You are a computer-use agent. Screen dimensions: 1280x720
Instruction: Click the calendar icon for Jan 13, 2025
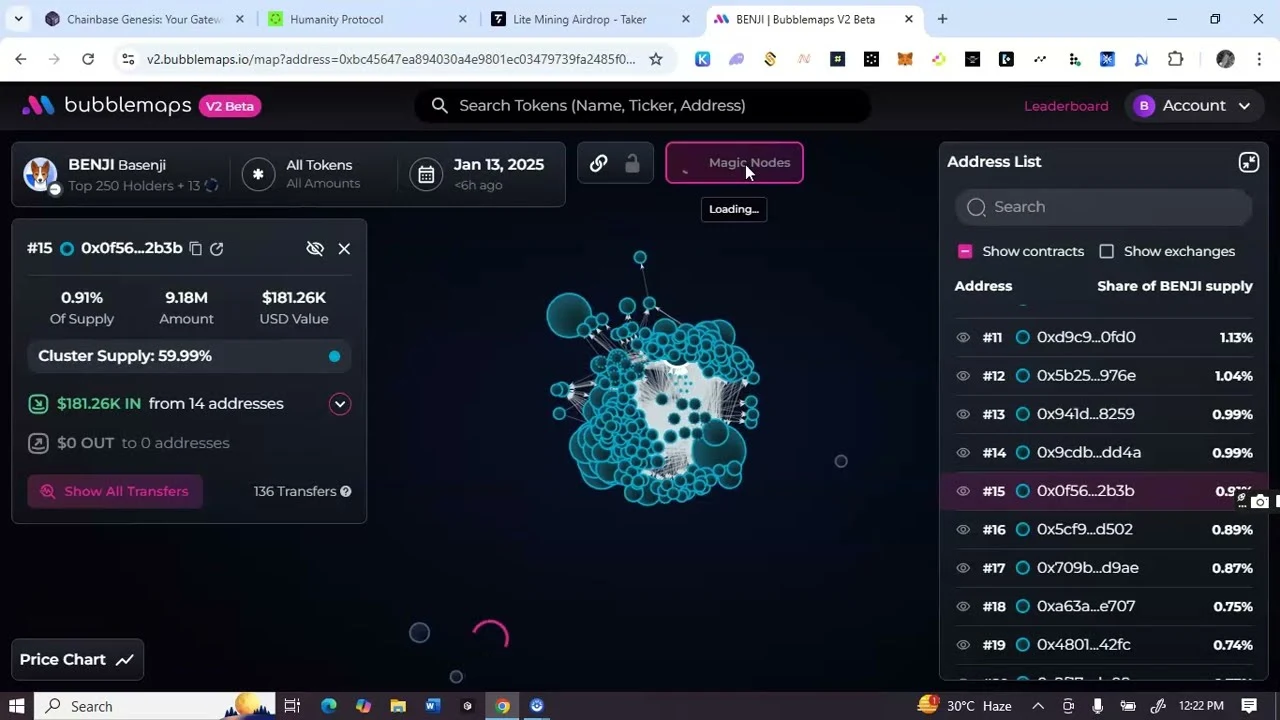point(426,174)
